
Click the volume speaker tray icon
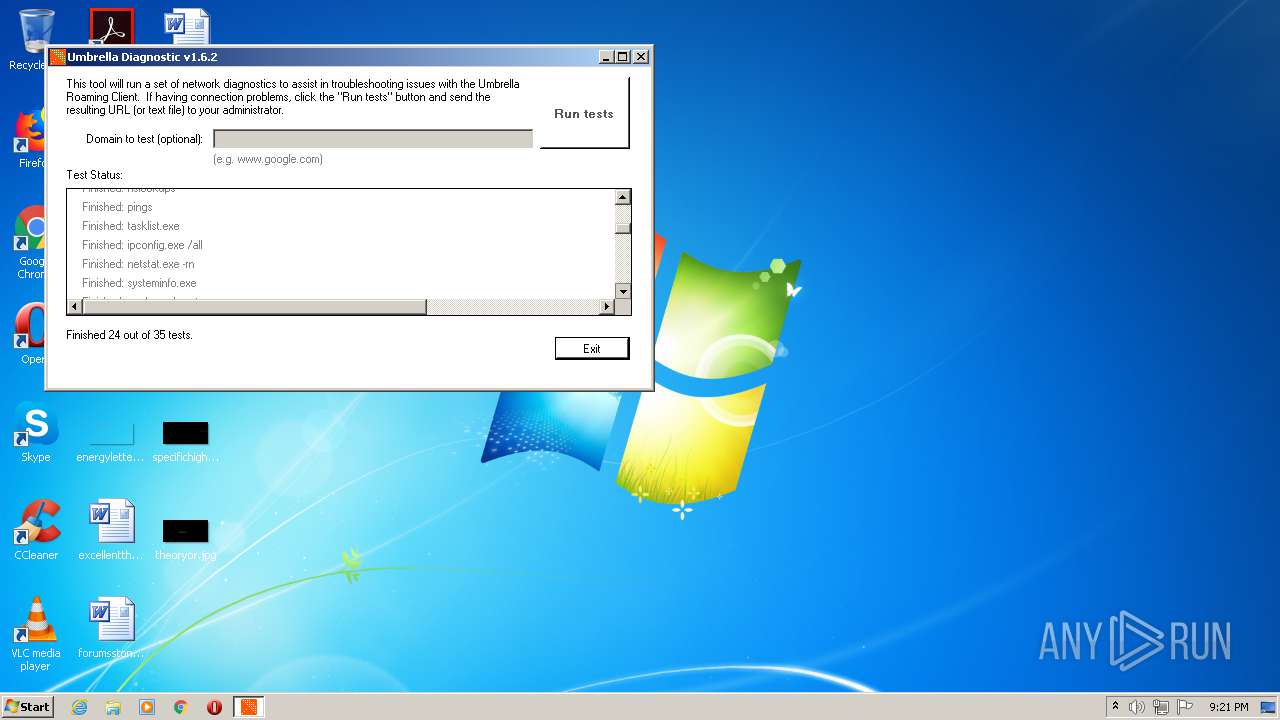pyautogui.click(x=1137, y=707)
